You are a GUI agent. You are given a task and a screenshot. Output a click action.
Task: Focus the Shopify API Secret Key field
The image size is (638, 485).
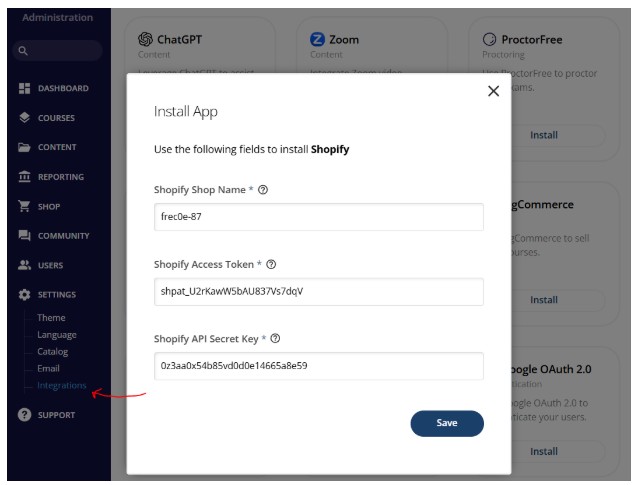[319, 366]
